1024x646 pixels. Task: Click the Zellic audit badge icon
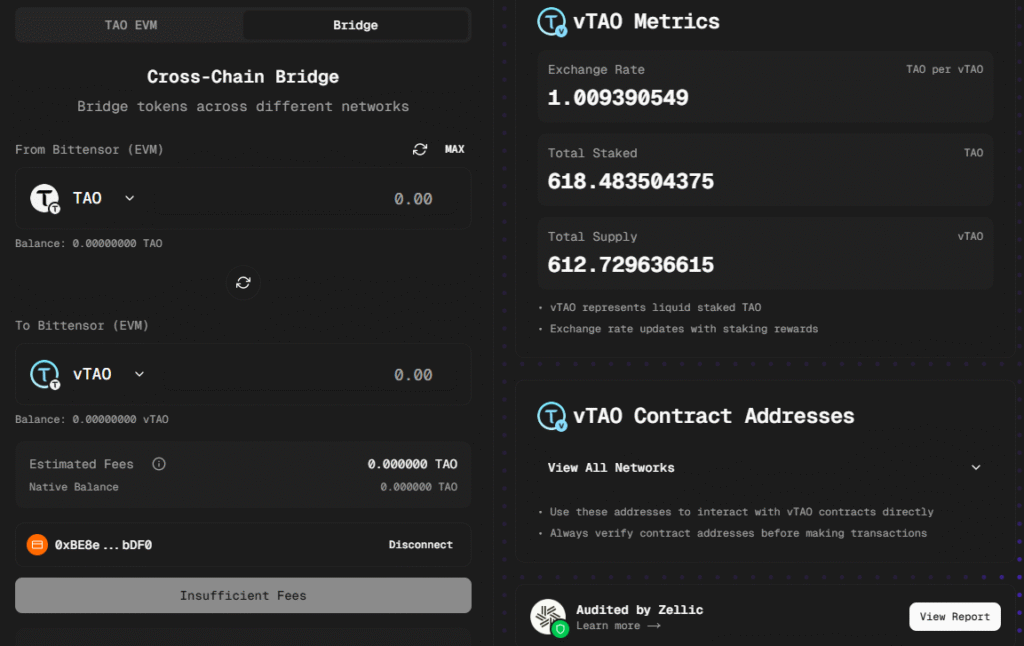point(548,617)
